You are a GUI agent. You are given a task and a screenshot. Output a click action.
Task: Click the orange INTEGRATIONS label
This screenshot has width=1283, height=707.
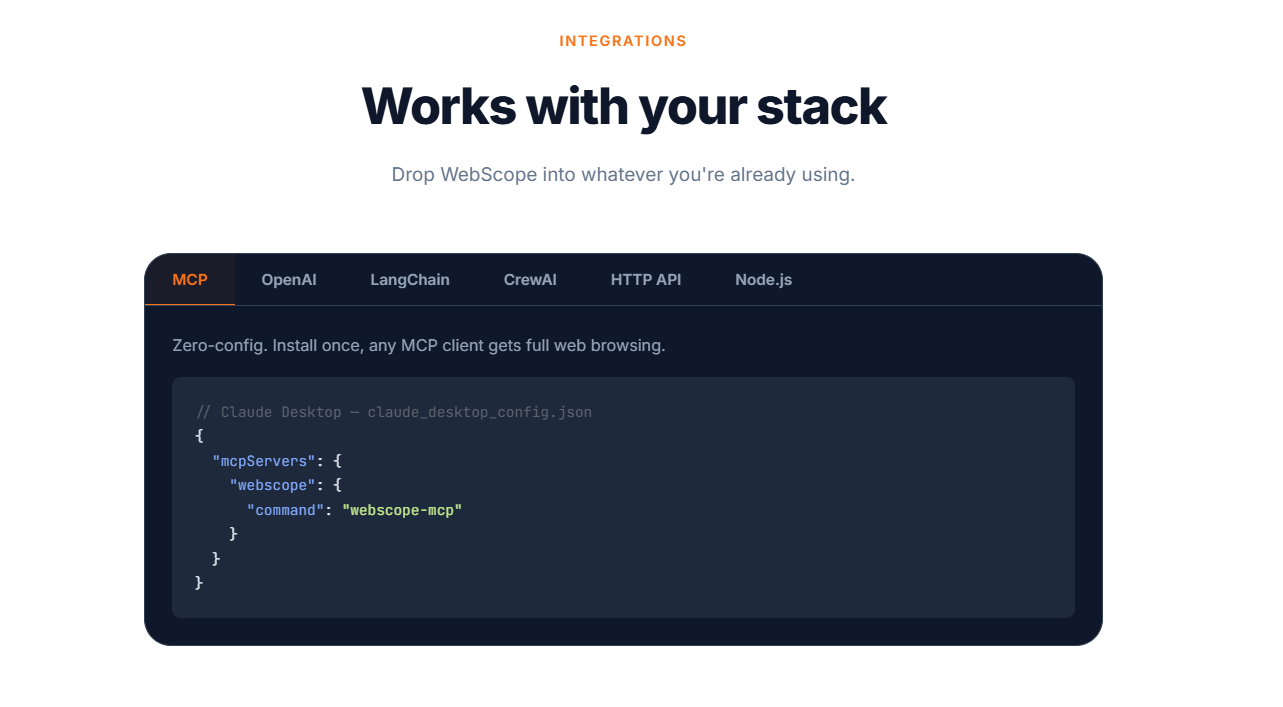623,41
